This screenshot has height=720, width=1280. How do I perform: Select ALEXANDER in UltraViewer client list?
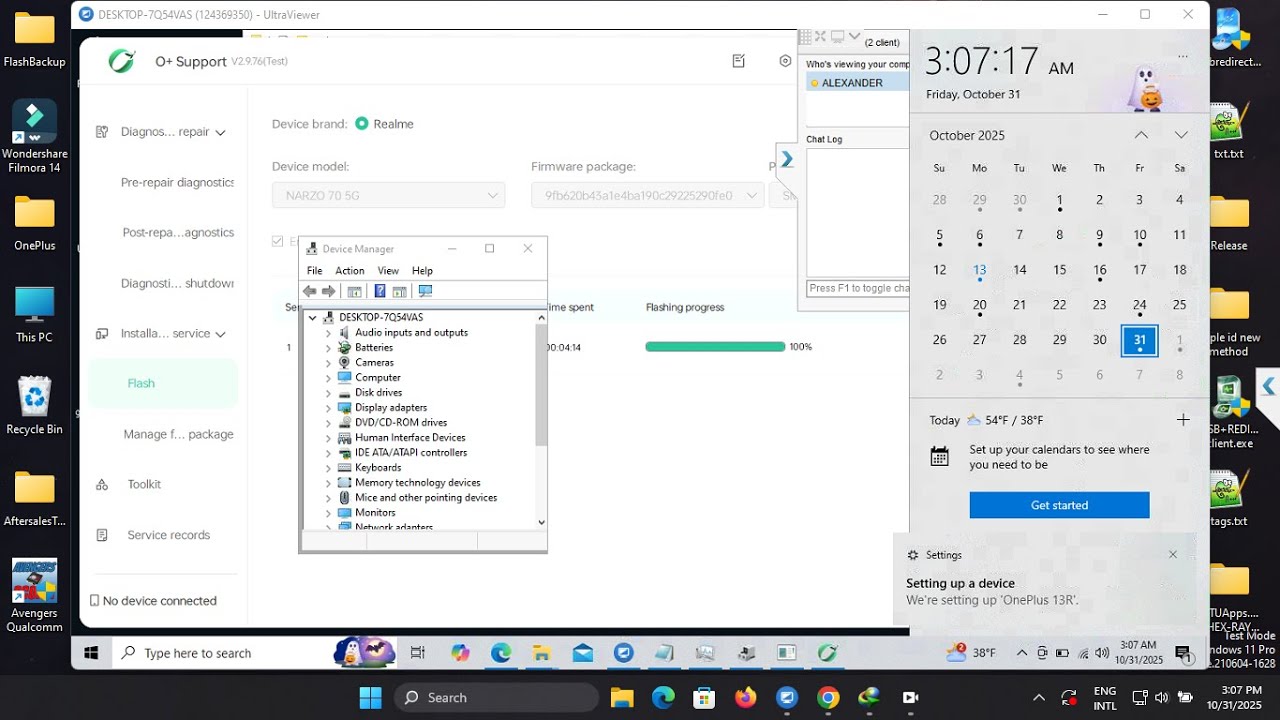coord(857,83)
